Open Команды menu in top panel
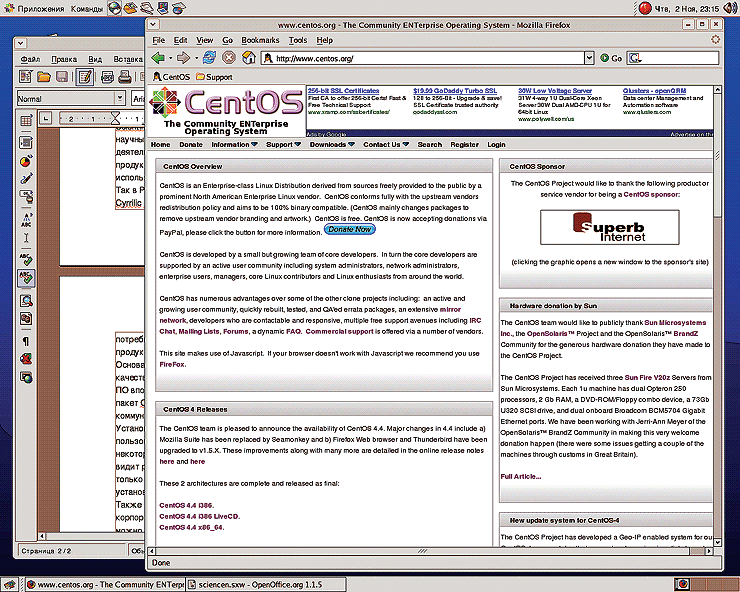Image resolution: width=740 pixels, height=592 pixels. tap(86, 8)
